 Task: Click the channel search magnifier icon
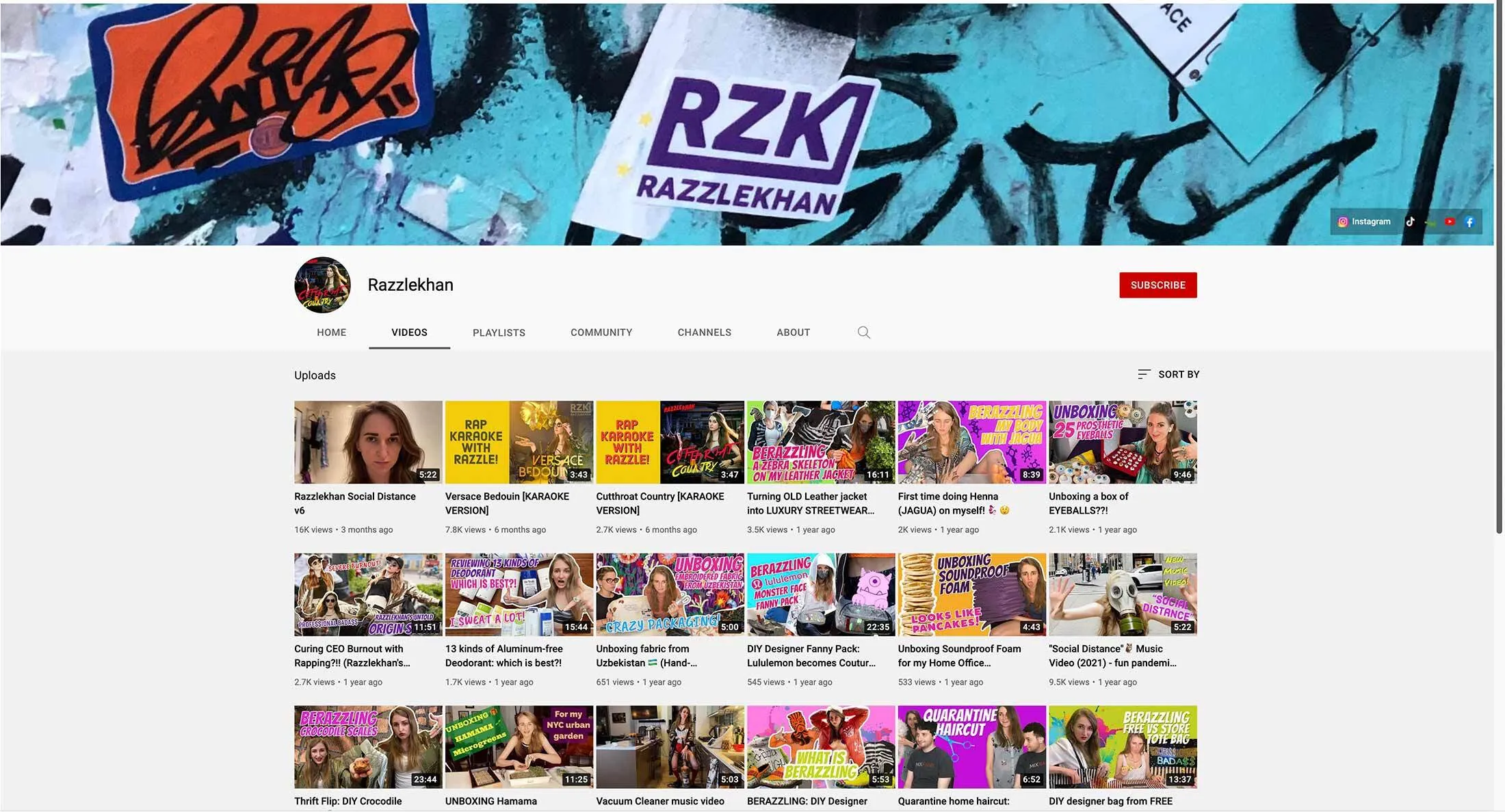pos(863,332)
